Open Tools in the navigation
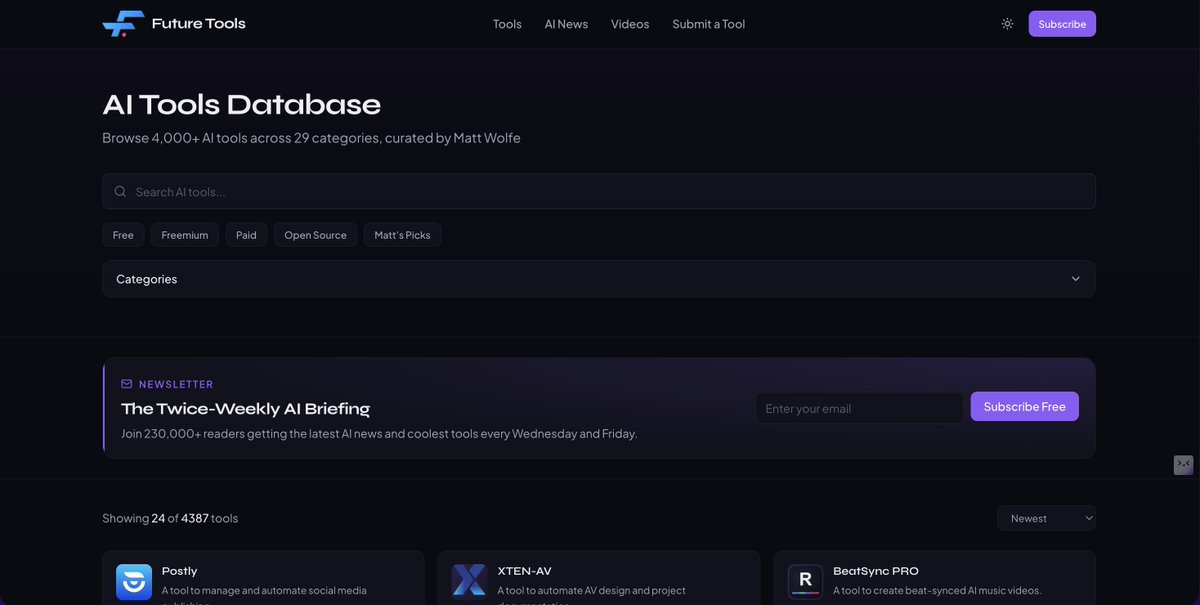 507,24
